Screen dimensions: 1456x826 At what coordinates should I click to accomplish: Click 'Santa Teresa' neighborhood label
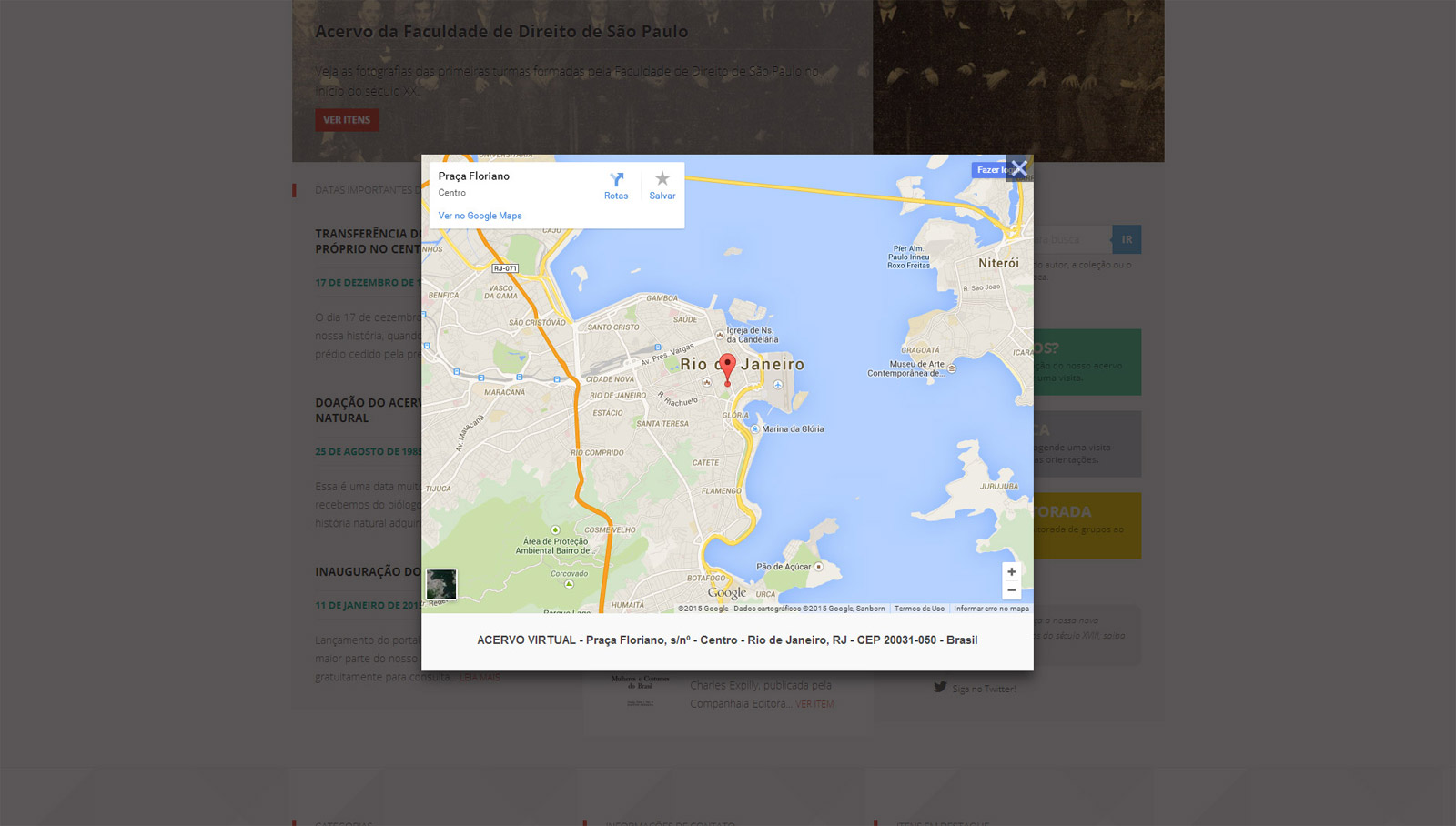[662, 423]
